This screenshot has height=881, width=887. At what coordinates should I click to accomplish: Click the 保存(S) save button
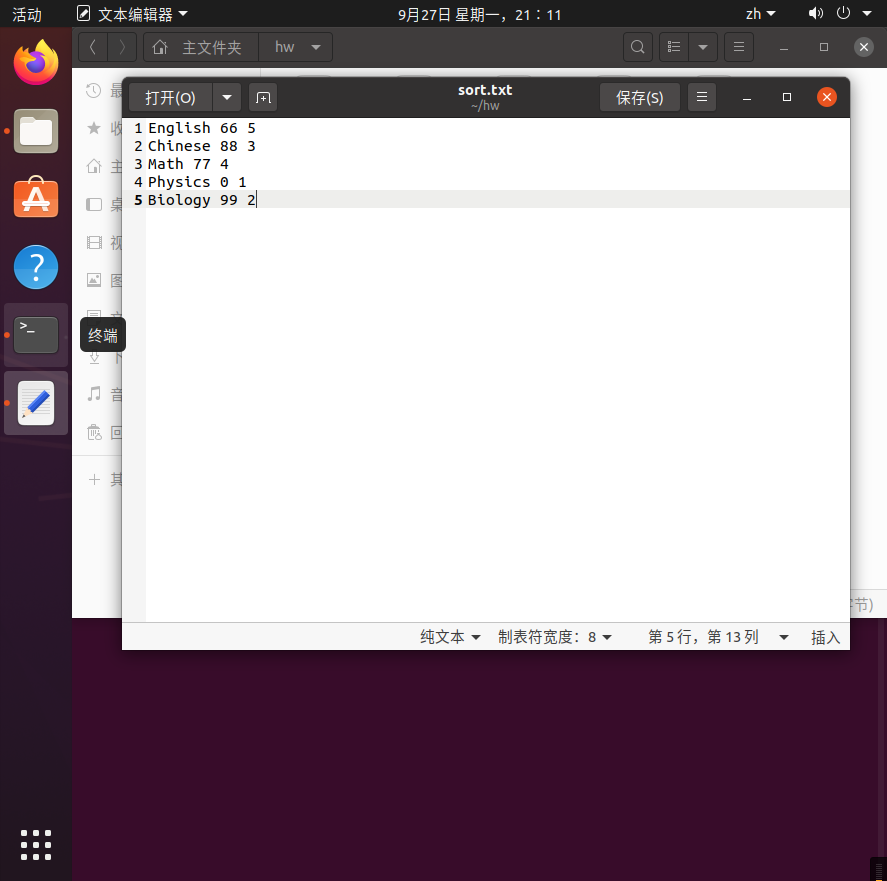coord(639,97)
